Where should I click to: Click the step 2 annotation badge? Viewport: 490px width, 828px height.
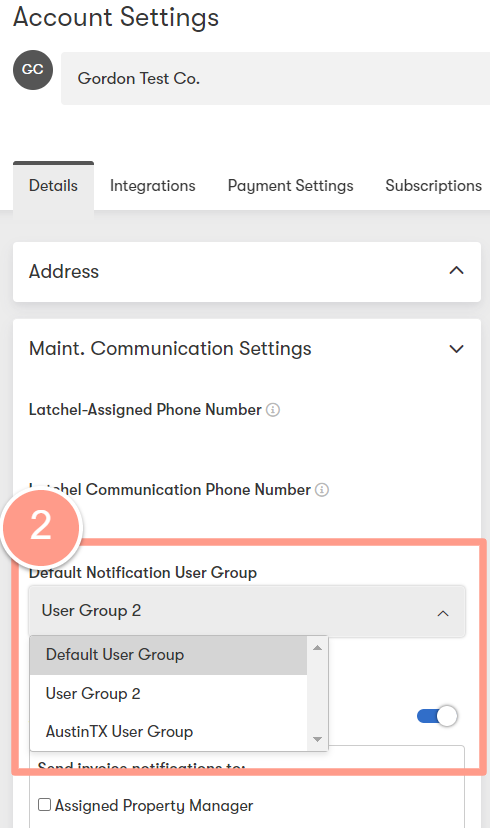41,527
